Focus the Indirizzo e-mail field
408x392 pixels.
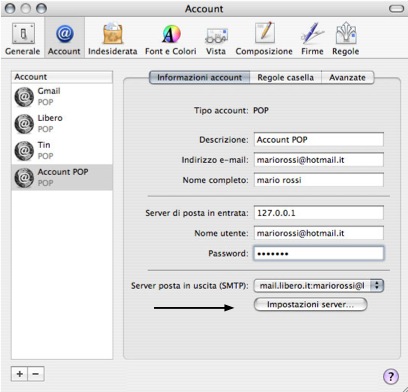pyautogui.click(x=319, y=160)
